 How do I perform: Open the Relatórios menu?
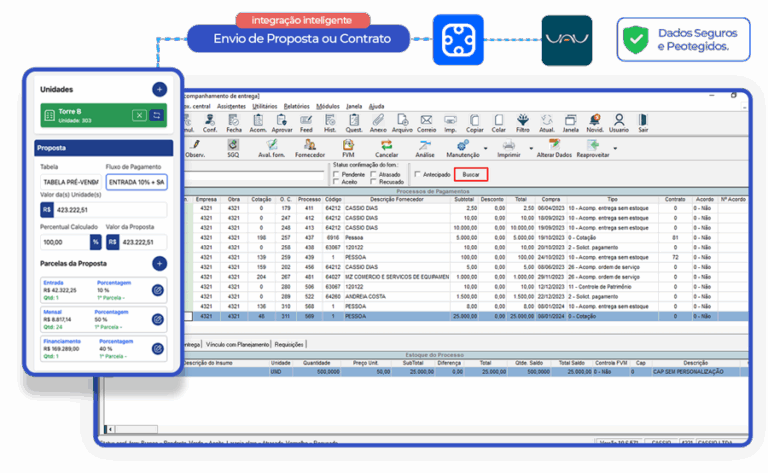(x=296, y=105)
